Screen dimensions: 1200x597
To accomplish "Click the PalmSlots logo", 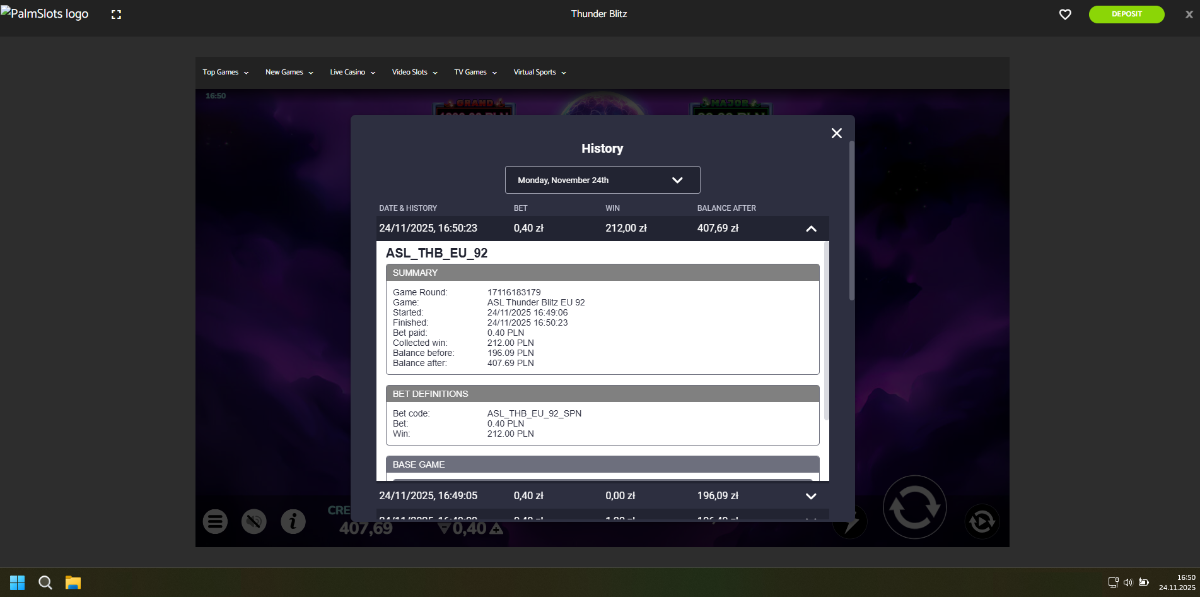I will 45,15.
